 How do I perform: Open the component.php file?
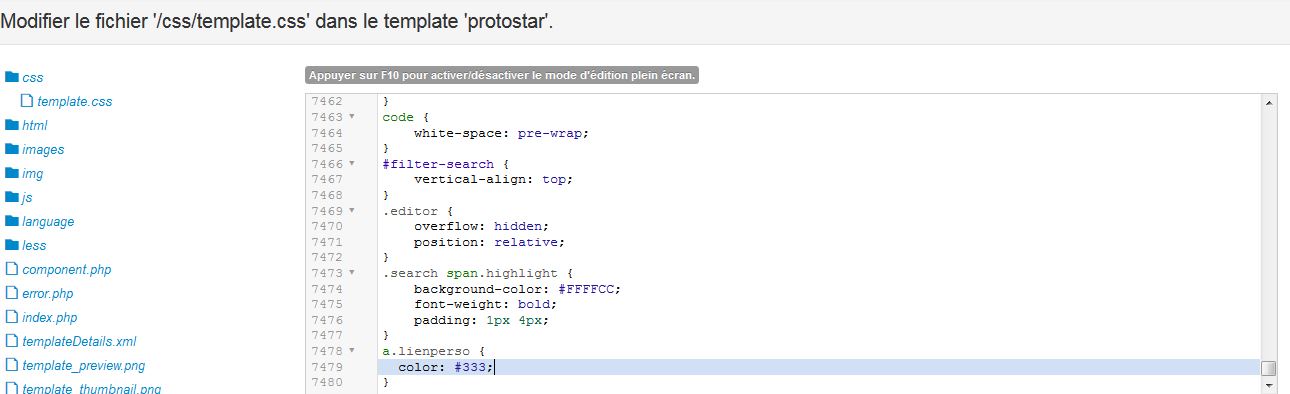click(66, 269)
